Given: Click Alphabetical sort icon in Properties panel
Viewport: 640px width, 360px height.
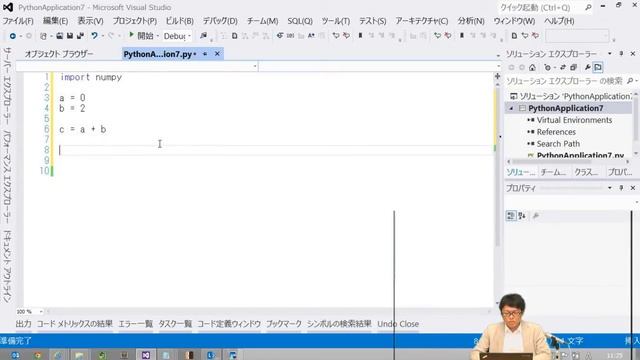Looking at the screenshot, I should click(x=522, y=216).
